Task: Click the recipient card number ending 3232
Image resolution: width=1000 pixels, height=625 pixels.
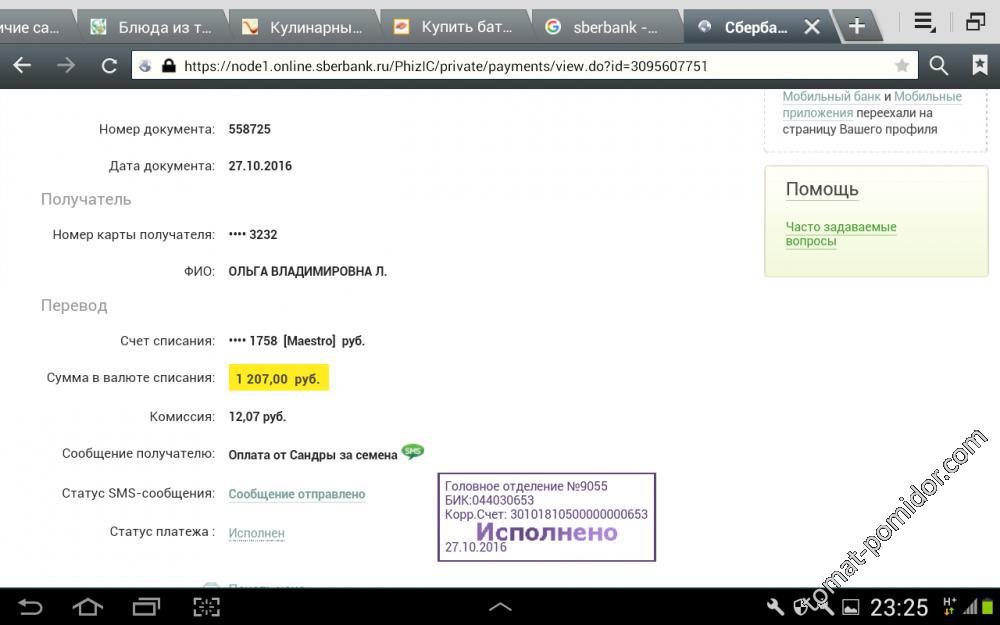Action: (x=253, y=234)
